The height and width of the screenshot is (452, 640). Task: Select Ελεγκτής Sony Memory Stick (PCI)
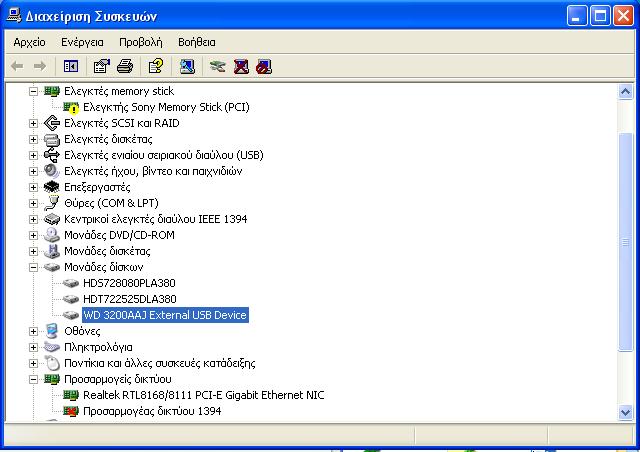[x=166, y=107]
